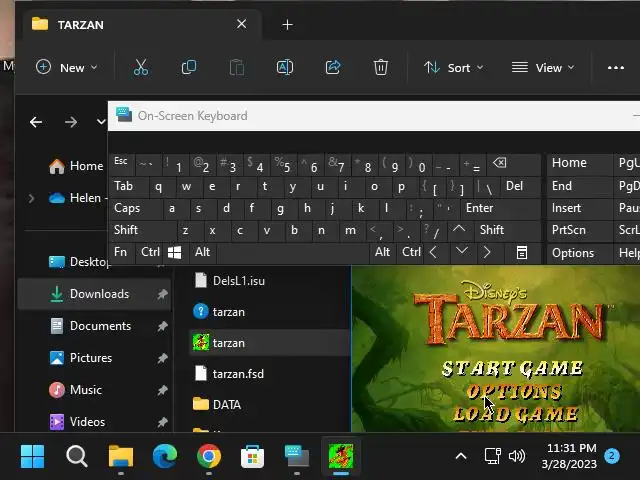This screenshot has height=480, width=640.
Task: Click the Share icon in File Explorer toolbar
Action: click(333, 67)
